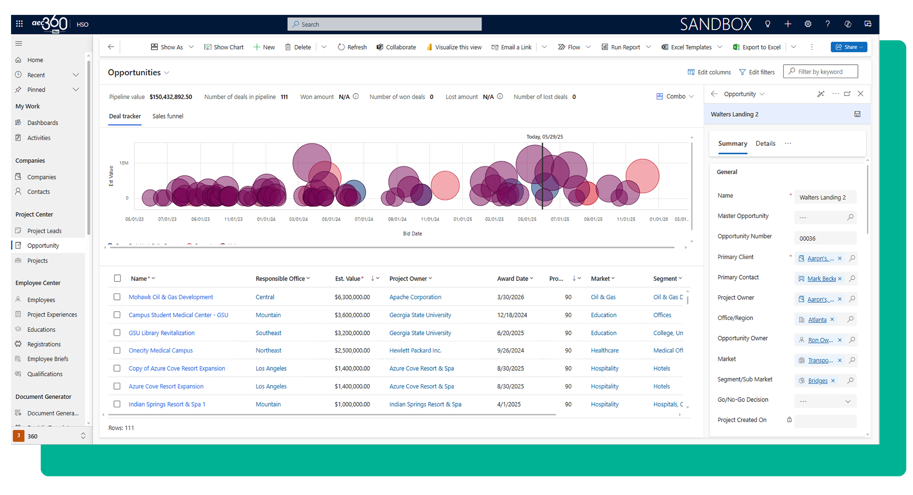Open Collaborate in the command bar

[396, 47]
